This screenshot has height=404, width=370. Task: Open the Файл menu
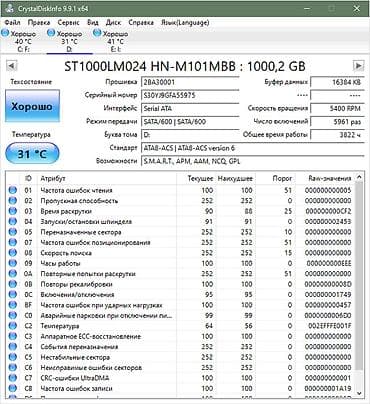click(x=12, y=23)
